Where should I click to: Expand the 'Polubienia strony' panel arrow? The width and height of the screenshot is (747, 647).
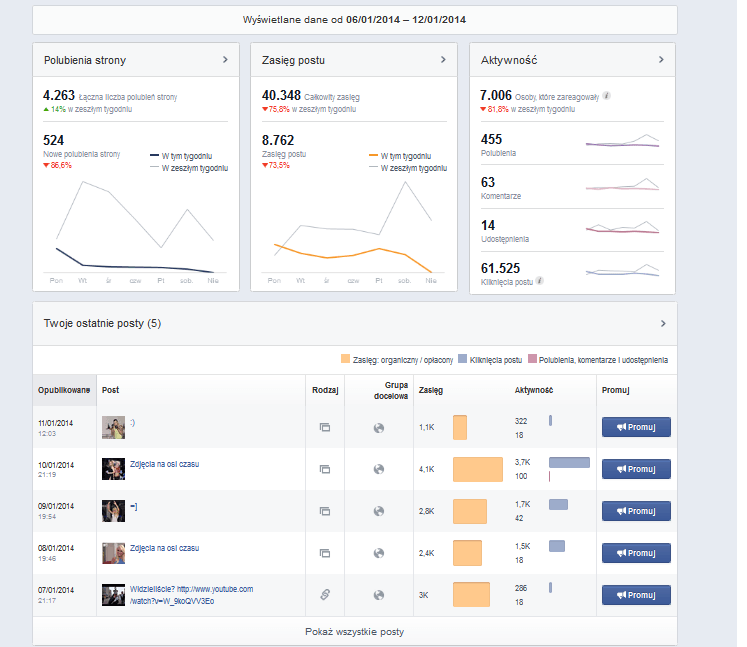[225, 60]
